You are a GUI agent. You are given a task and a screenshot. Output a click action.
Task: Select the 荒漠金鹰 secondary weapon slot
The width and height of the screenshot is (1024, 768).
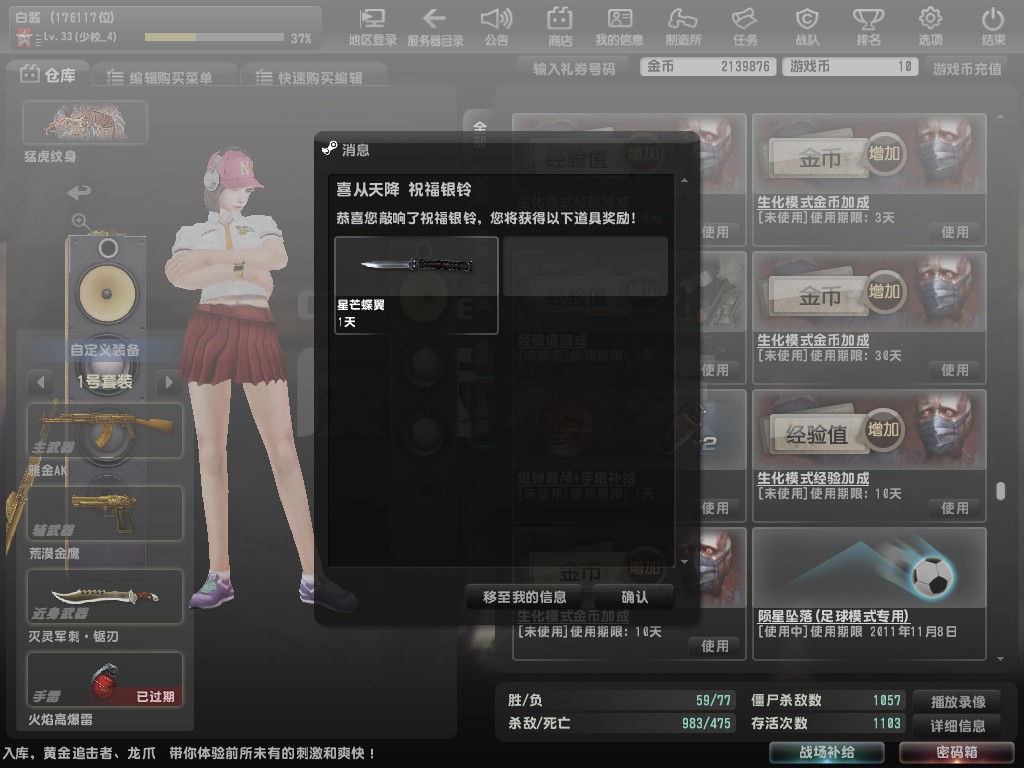pyautogui.click(x=104, y=513)
